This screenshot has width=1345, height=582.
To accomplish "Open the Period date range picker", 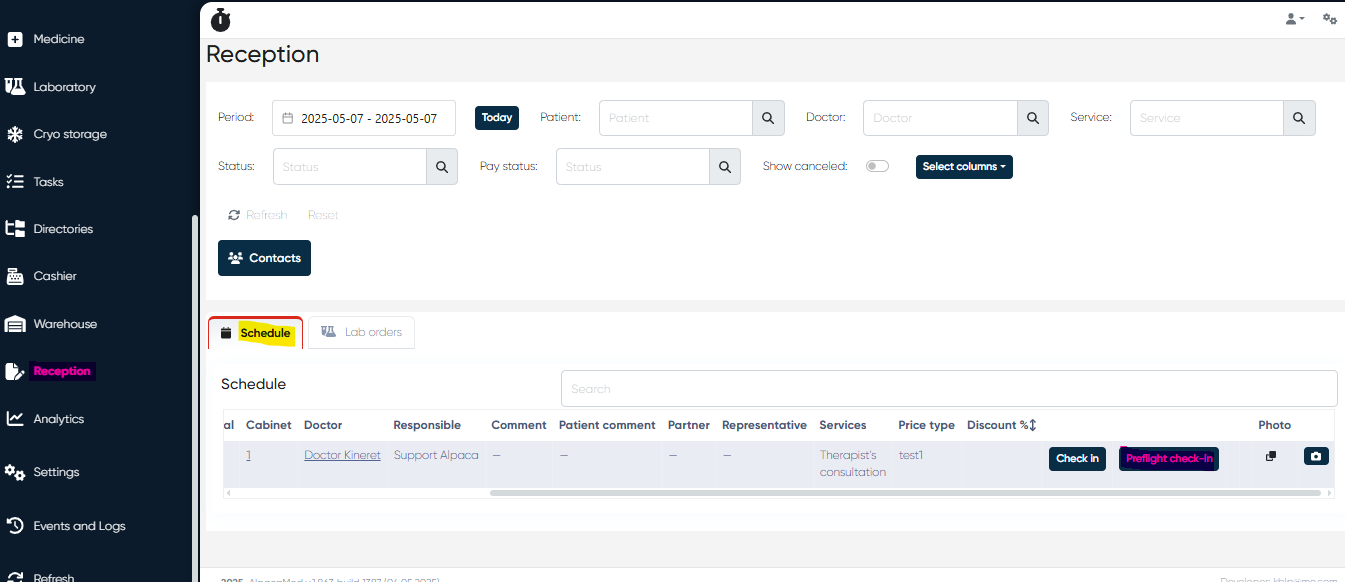I will [x=364, y=118].
